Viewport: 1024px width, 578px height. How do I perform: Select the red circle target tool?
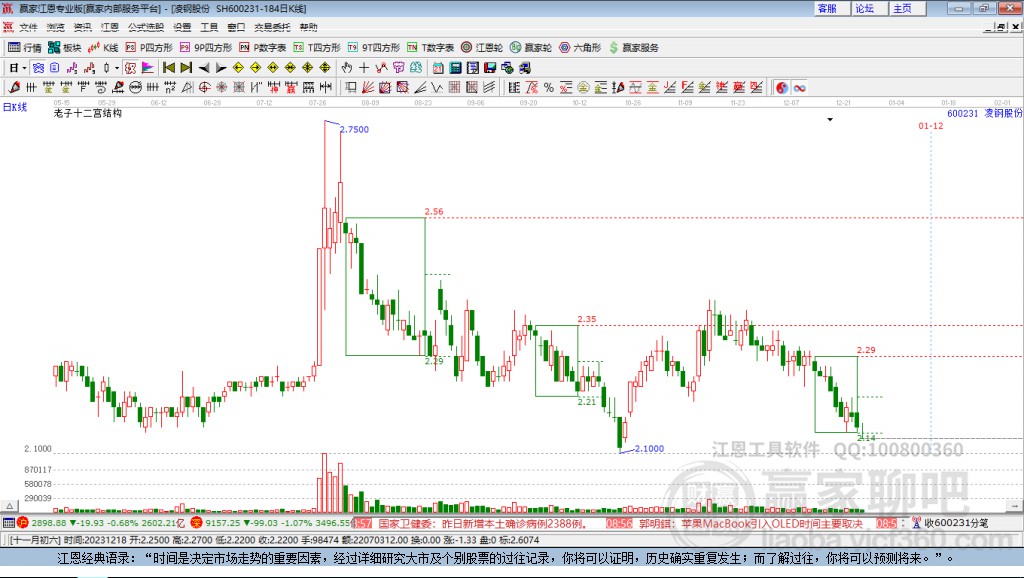pyautogui.click(x=204, y=88)
